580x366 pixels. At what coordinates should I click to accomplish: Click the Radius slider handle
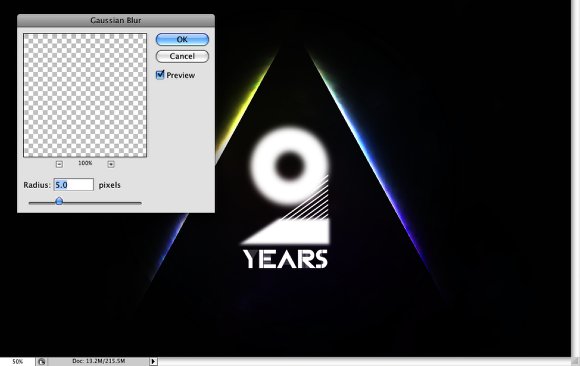click(59, 201)
